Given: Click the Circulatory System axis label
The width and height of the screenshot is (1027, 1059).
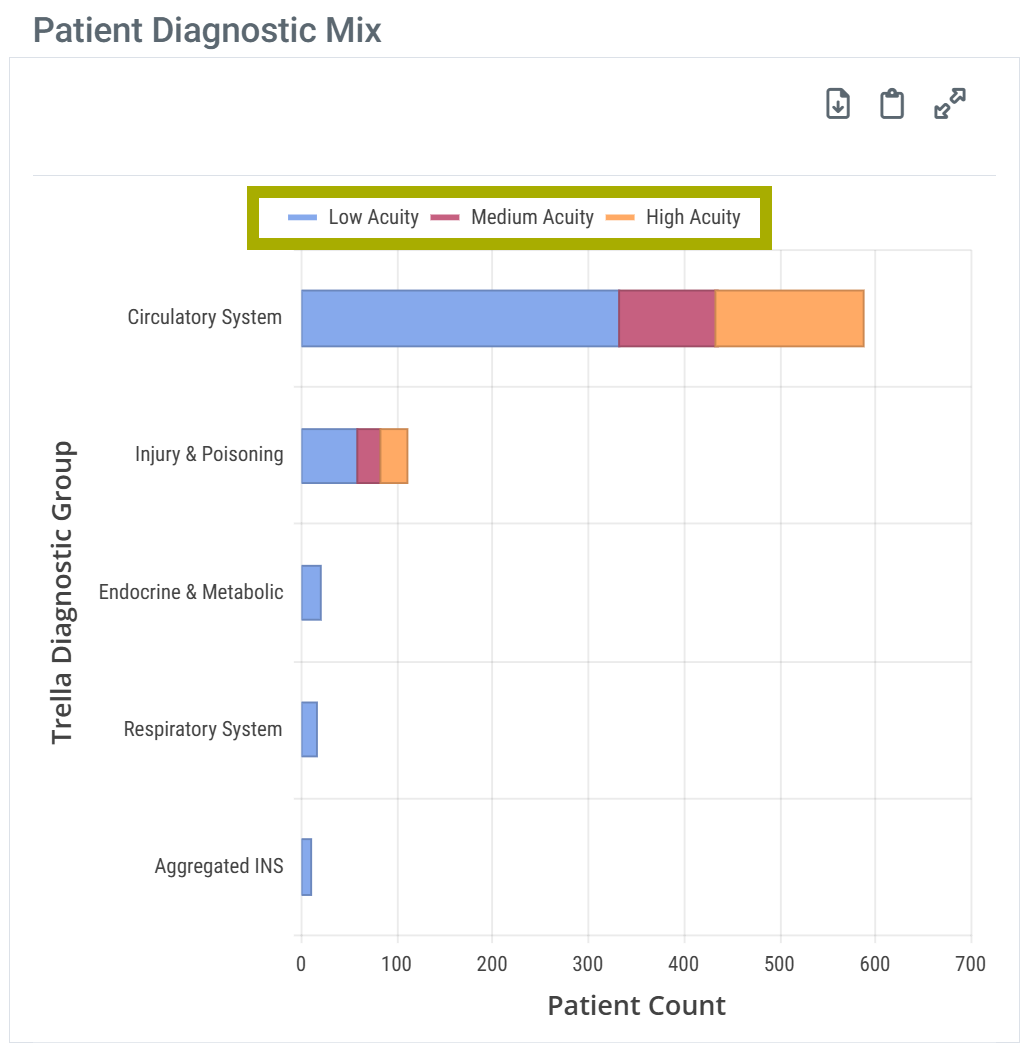Looking at the screenshot, I should coord(205,317).
